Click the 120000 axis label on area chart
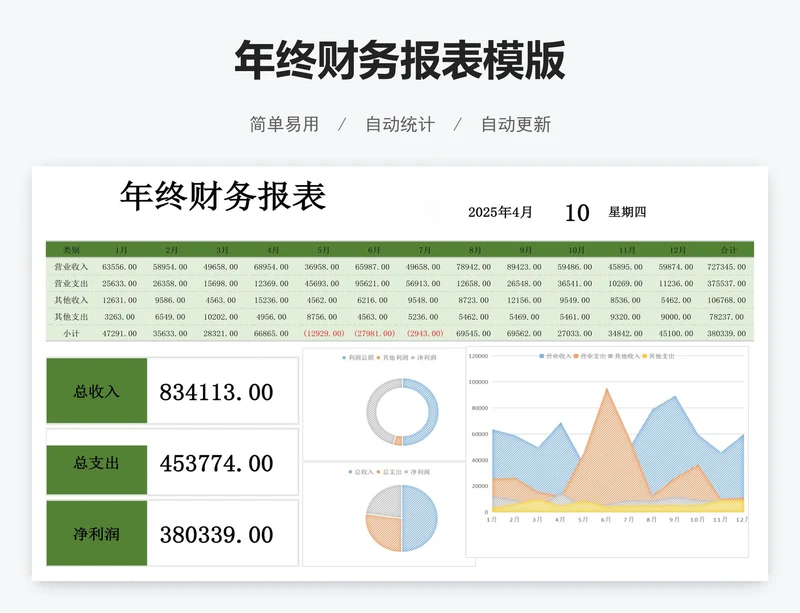 (478, 356)
